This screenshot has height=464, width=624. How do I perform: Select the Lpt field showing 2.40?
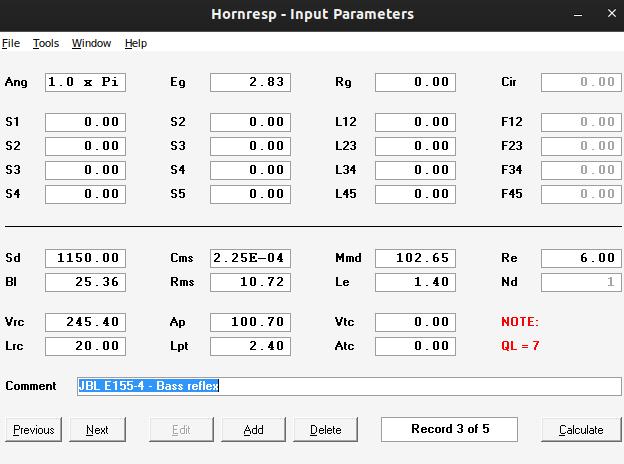(x=251, y=346)
